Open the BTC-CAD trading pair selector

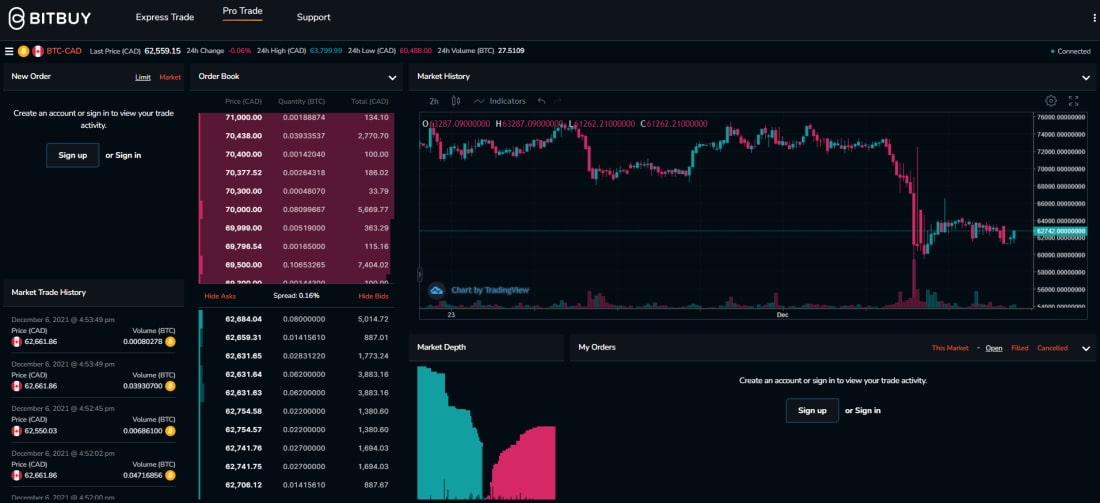64,51
